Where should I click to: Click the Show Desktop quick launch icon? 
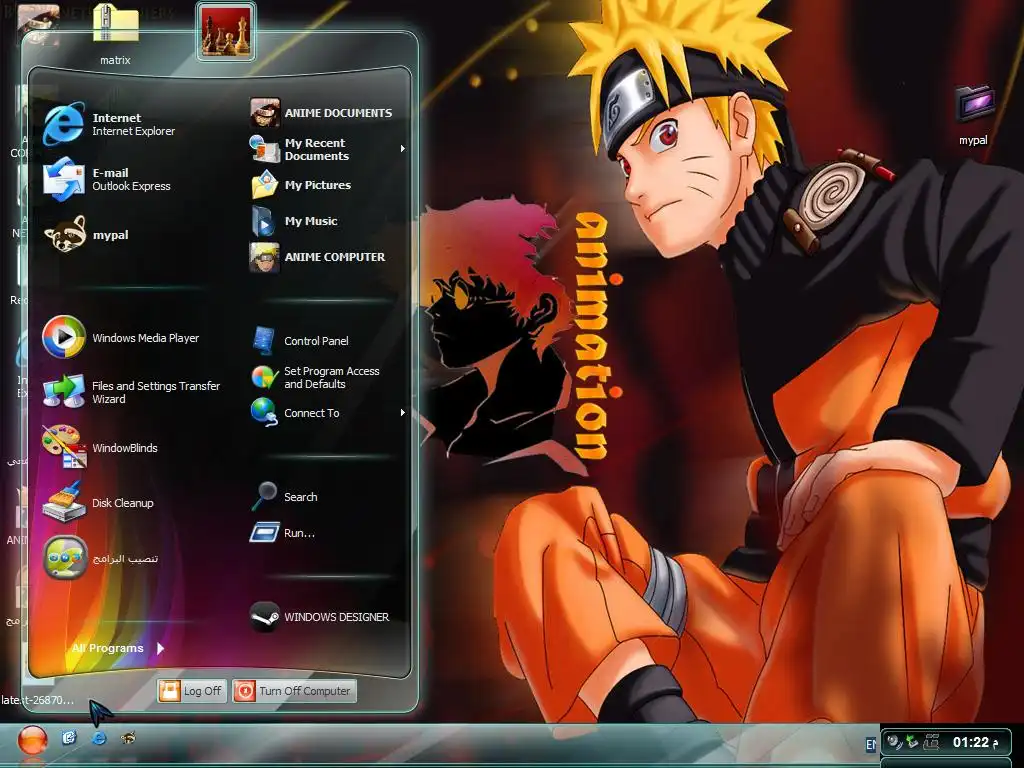coord(69,738)
